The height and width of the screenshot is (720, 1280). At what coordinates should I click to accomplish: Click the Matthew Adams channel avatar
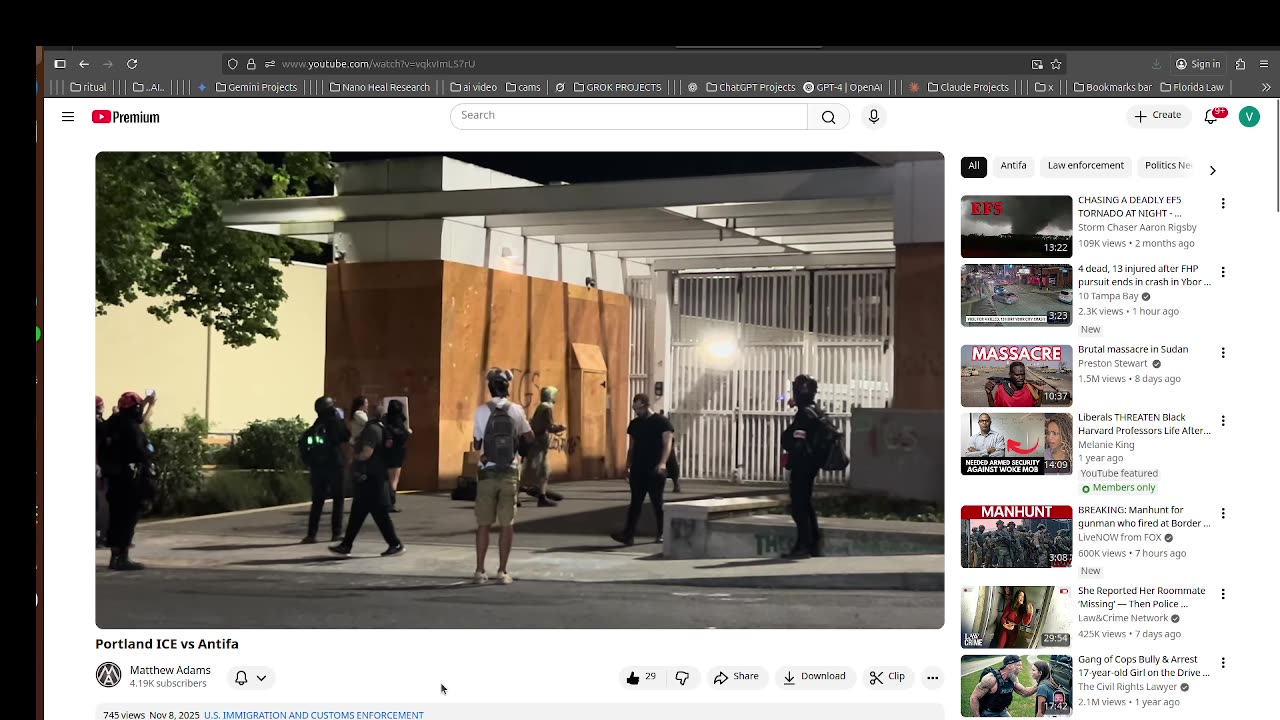pyautogui.click(x=108, y=675)
